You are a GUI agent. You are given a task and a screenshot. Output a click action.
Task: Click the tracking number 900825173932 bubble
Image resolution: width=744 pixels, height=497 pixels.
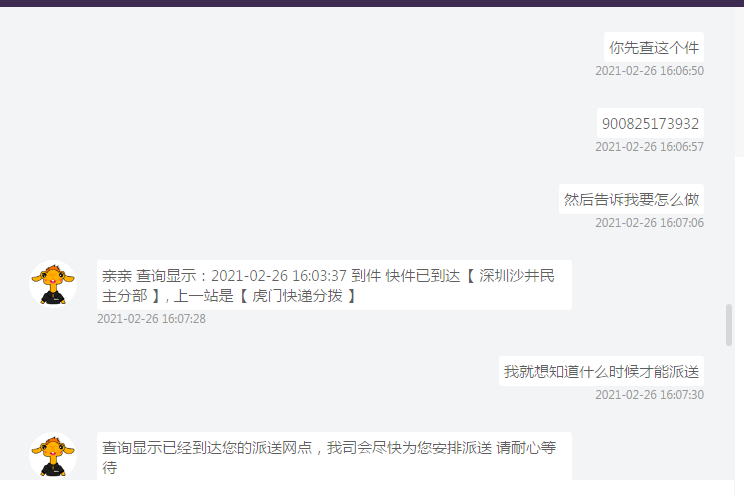pyautogui.click(x=650, y=123)
